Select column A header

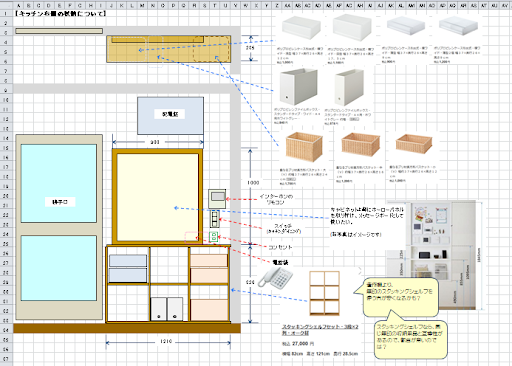coord(18,5)
